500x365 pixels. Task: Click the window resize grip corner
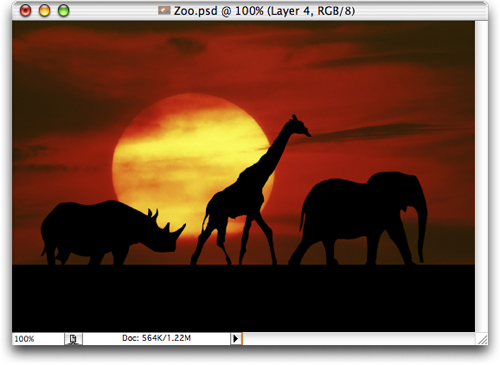[x=482, y=339]
